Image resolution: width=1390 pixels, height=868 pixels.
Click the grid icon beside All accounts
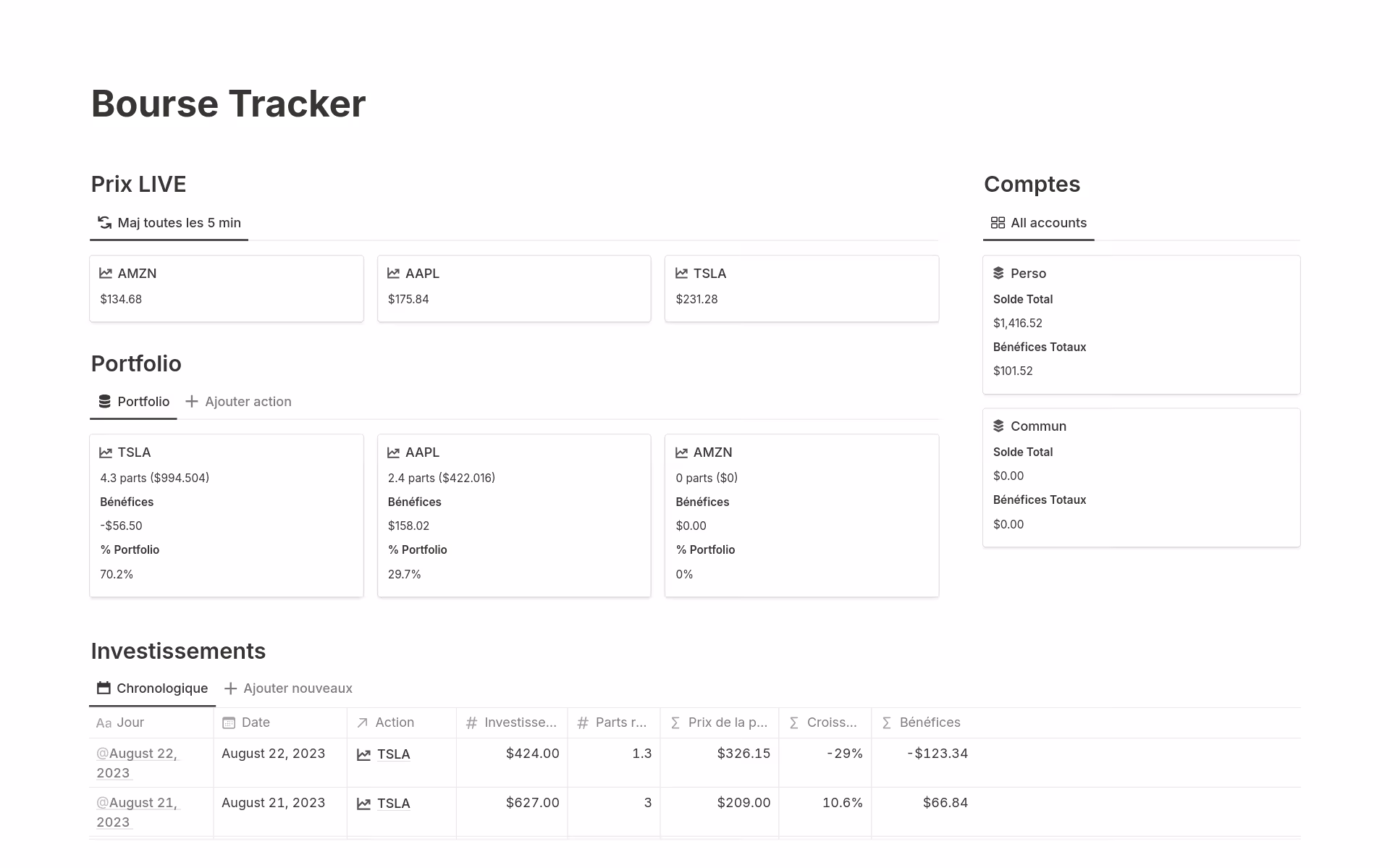997,222
